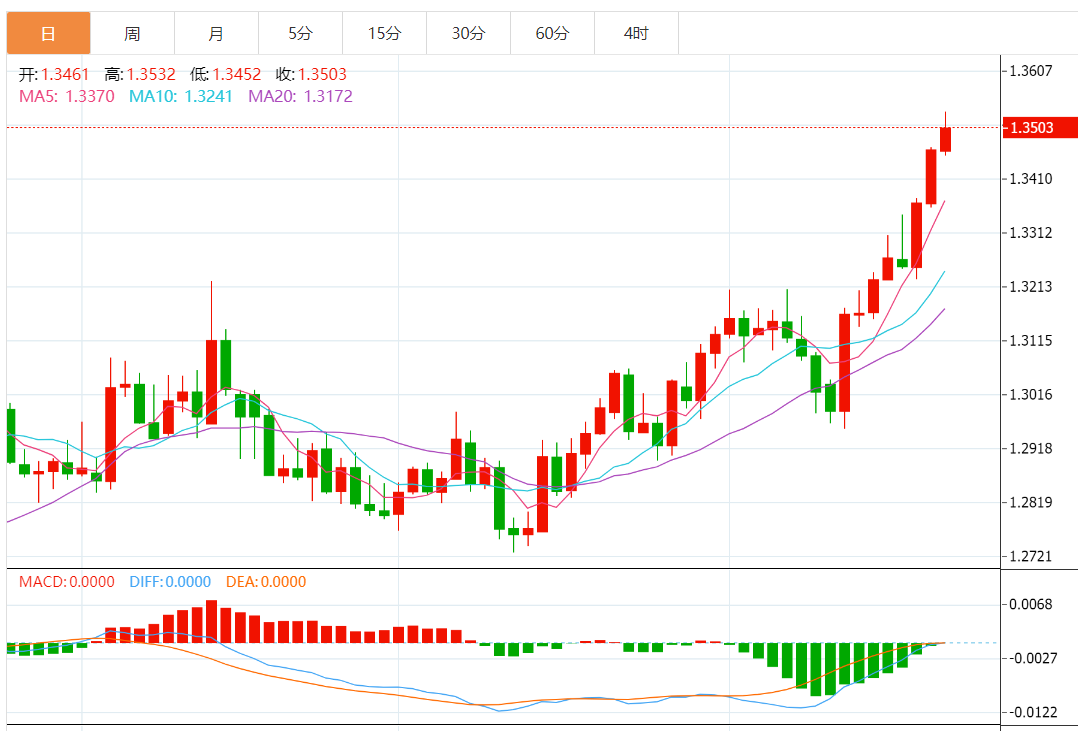The height and width of the screenshot is (731, 1078).
Task: Click the MACD:0.0000 indicator label
Action: 67,582
